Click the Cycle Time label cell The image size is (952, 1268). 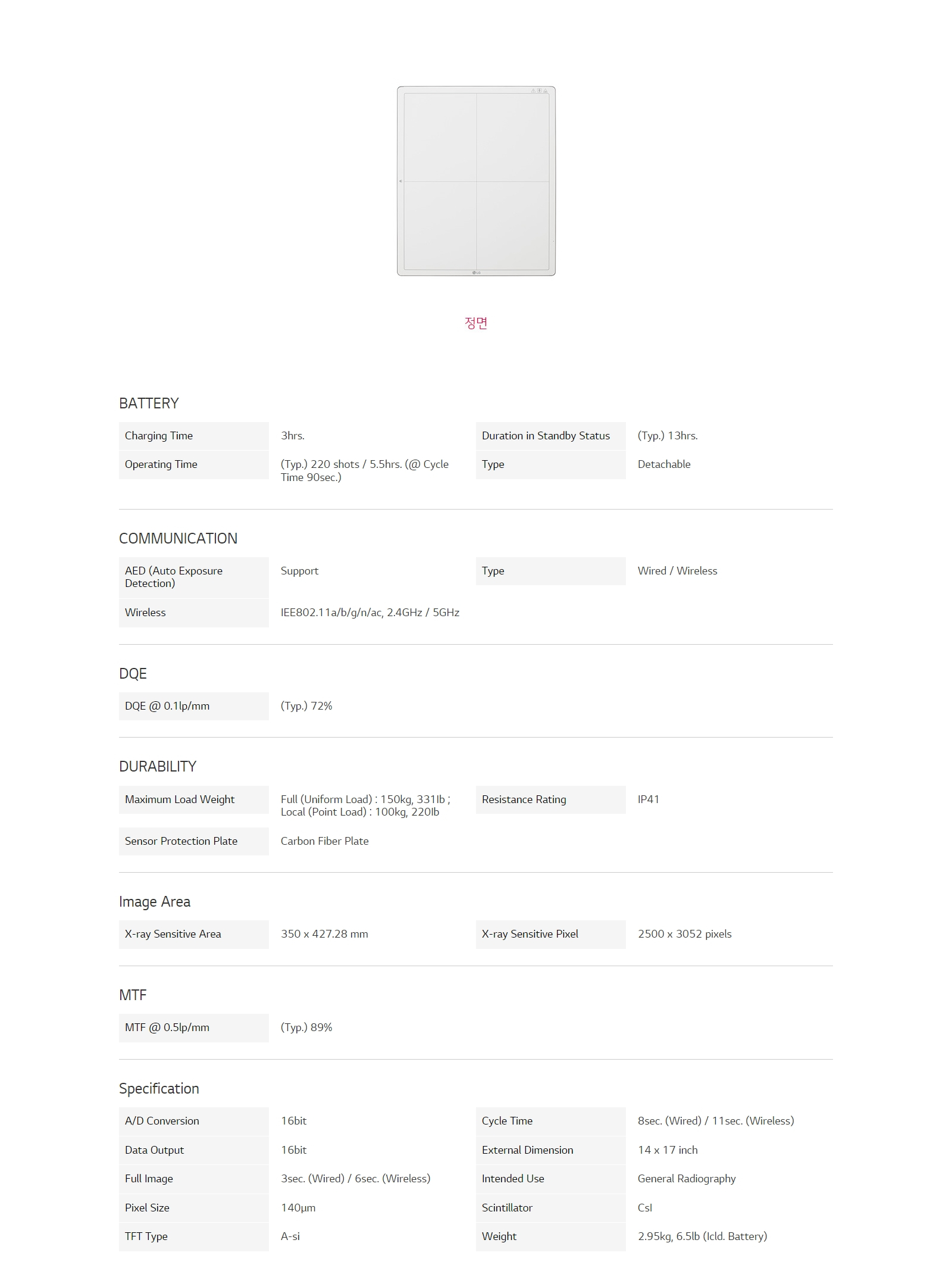[x=550, y=1121]
